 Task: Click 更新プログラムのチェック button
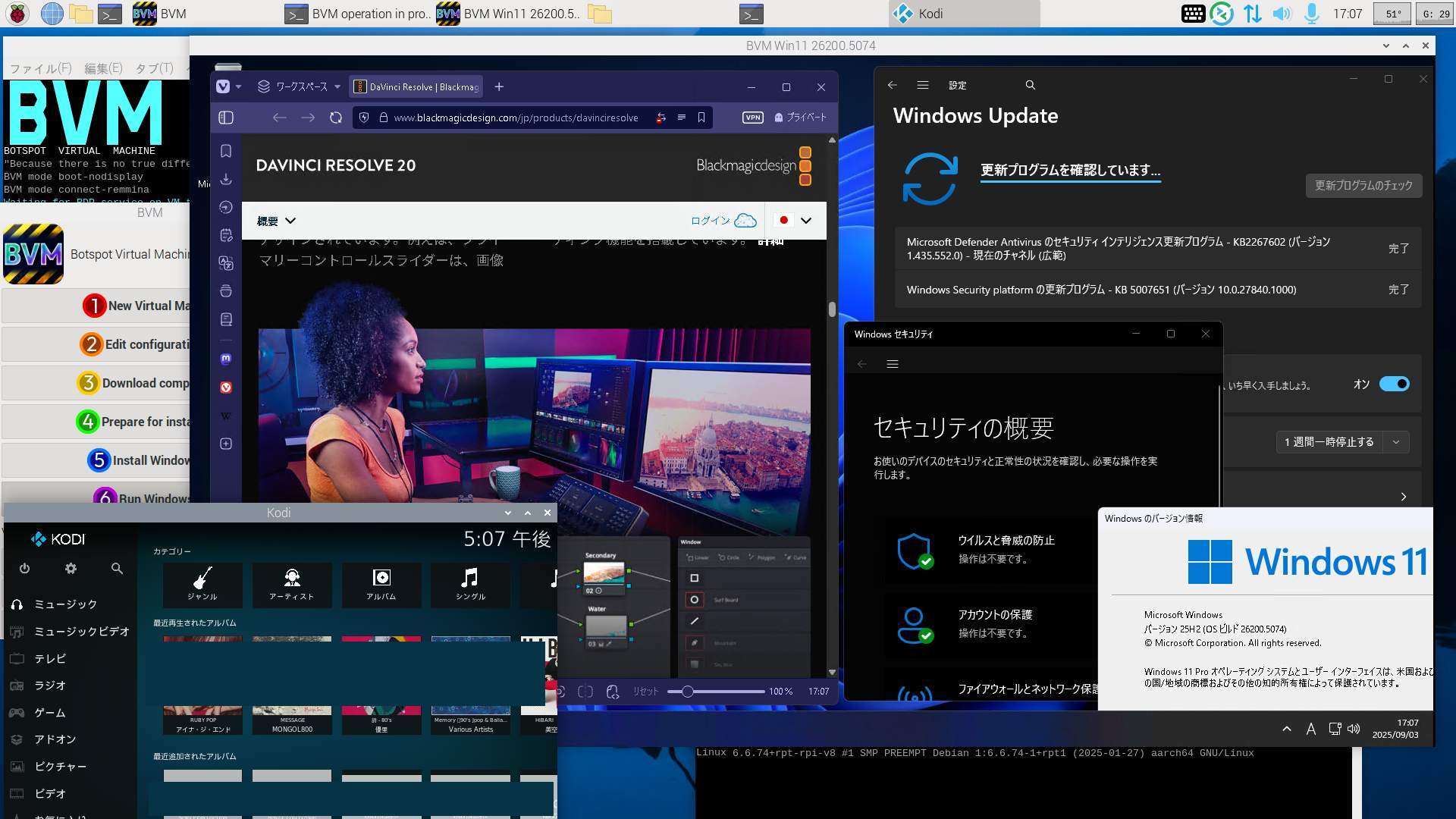coord(1363,186)
